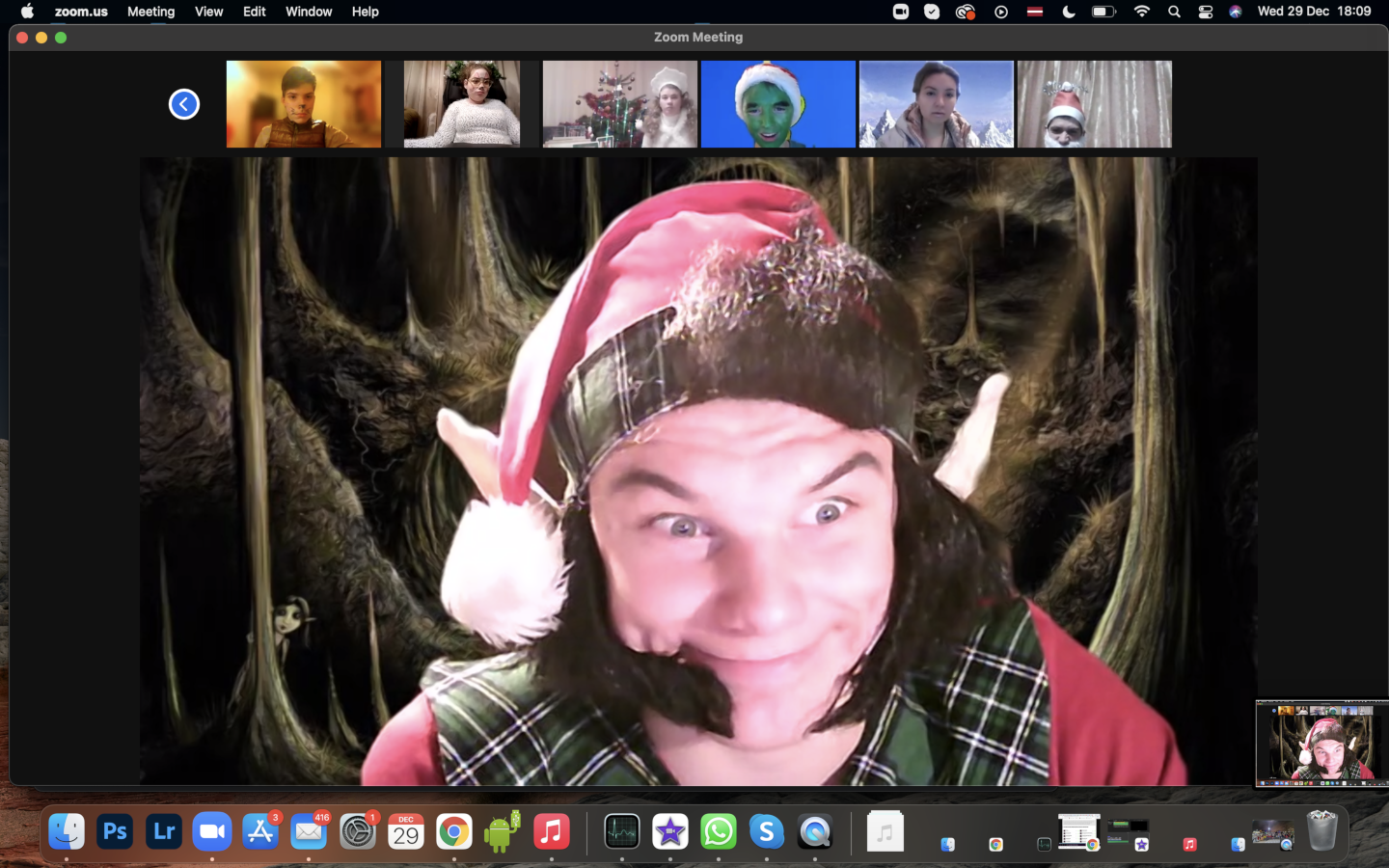This screenshot has width=1389, height=868.
Task: Open the battery status menu
Action: (1103, 12)
